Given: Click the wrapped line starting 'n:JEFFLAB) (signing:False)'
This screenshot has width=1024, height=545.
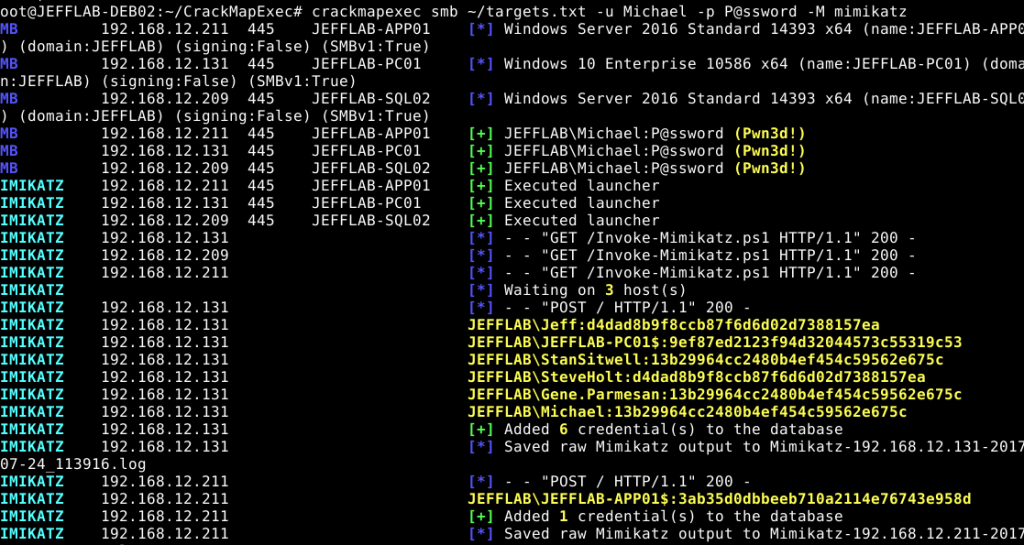Looking at the screenshot, I should pyautogui.click(x=178, y=82).
